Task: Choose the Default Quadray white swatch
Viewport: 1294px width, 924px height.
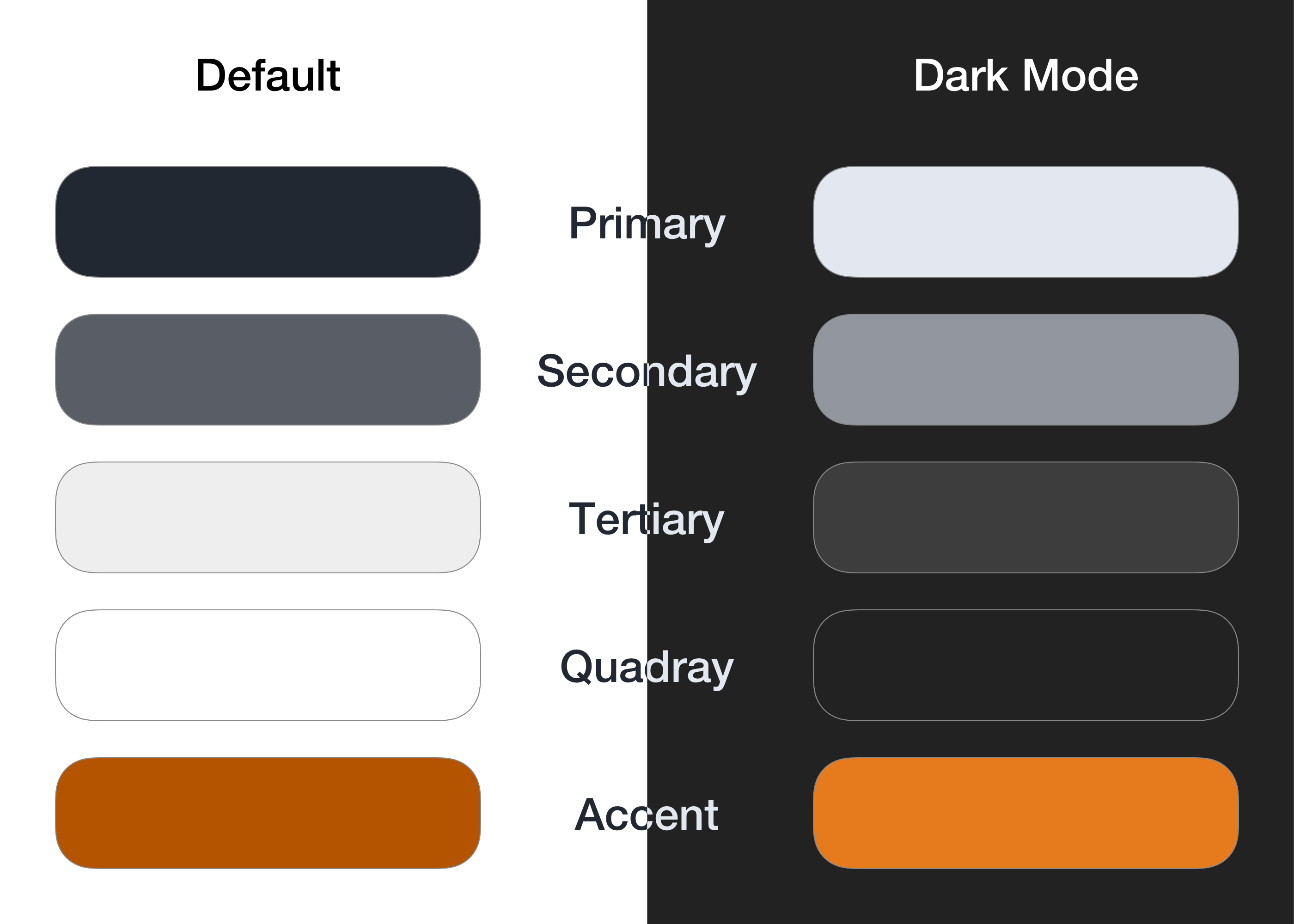Action: point(268,665)
